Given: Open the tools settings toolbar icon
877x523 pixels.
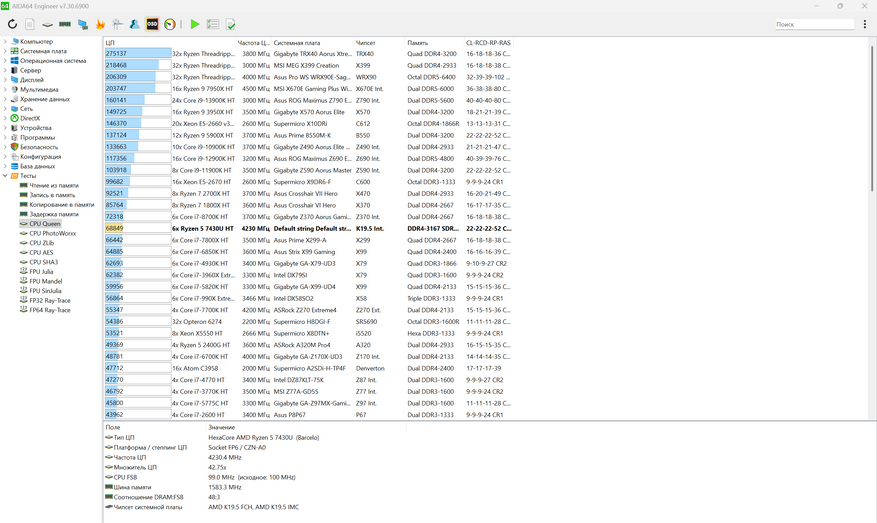Looking at the screenshot, I should 117,24.
